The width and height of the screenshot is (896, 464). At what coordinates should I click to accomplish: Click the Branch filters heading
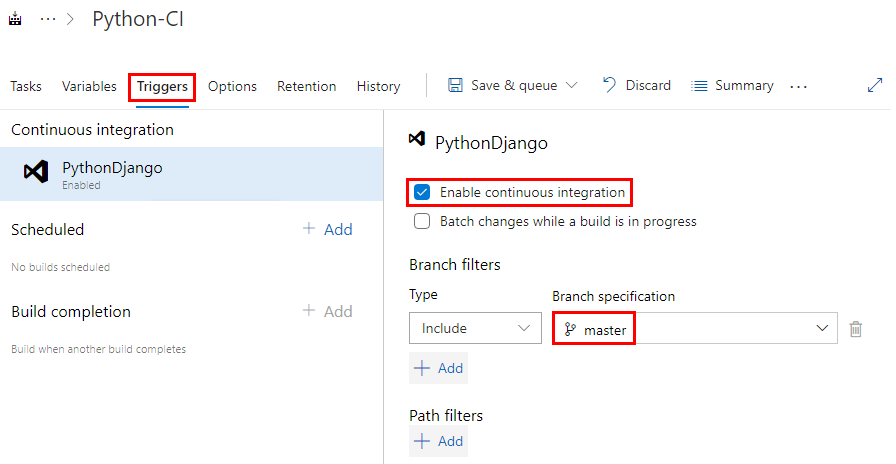[x=455, y=265]
